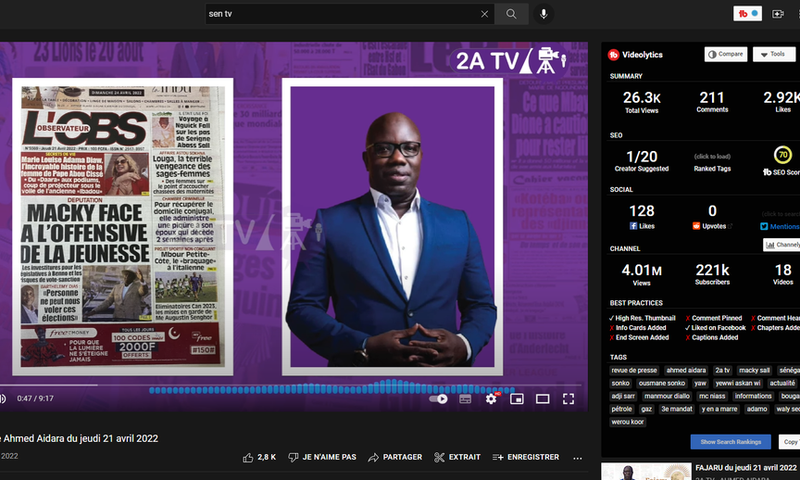Click the thumbs-up like icon

coord(248,458)
